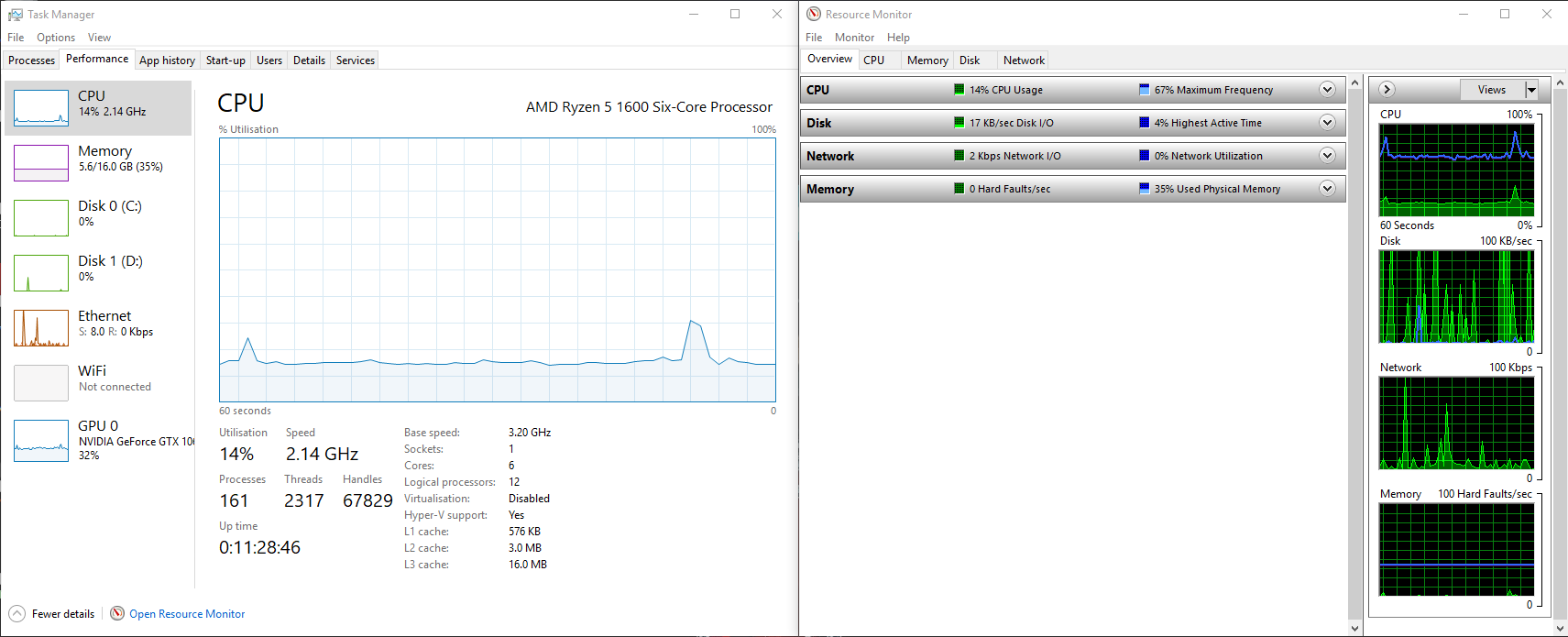Click the blue 67% Maximum Frequency indicator square

coord(1144,90)
